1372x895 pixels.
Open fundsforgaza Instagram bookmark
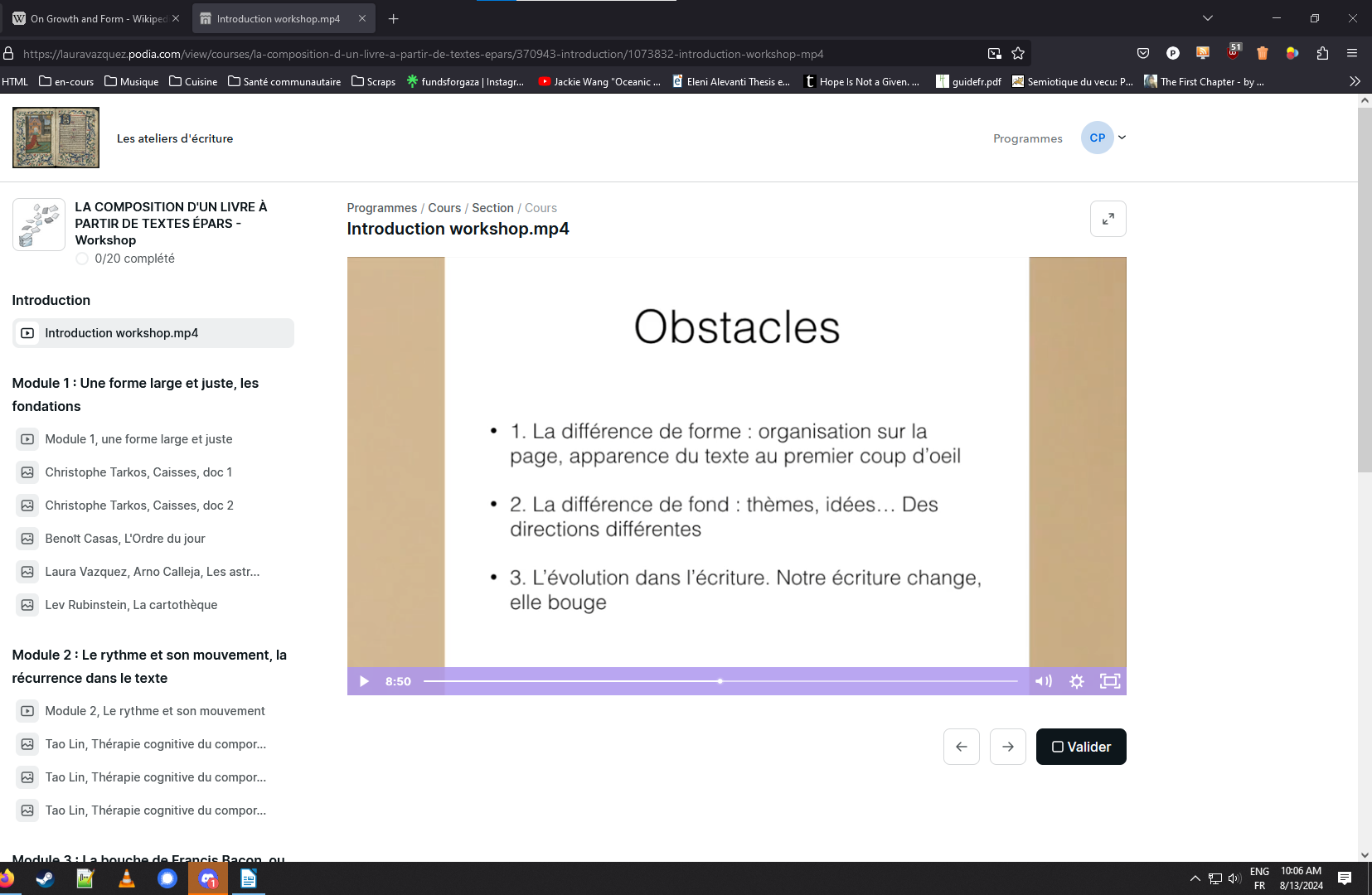465,81
